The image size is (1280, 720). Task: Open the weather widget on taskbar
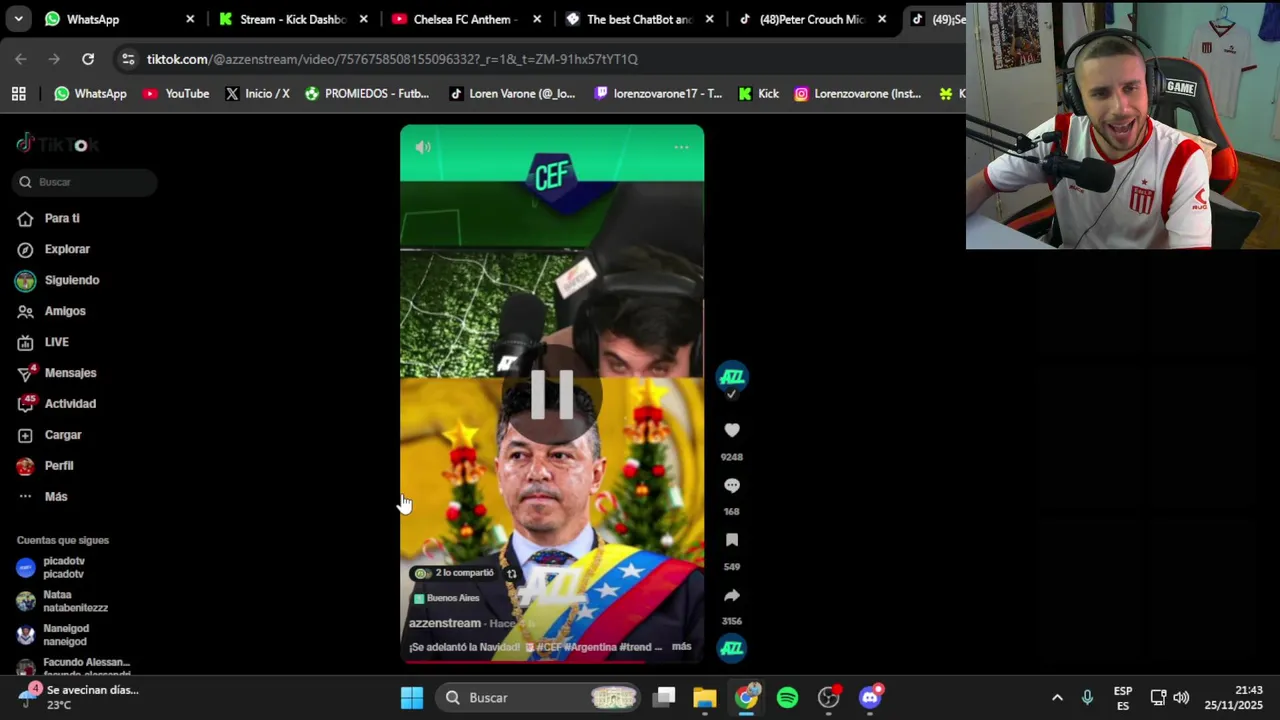[76, 698]
